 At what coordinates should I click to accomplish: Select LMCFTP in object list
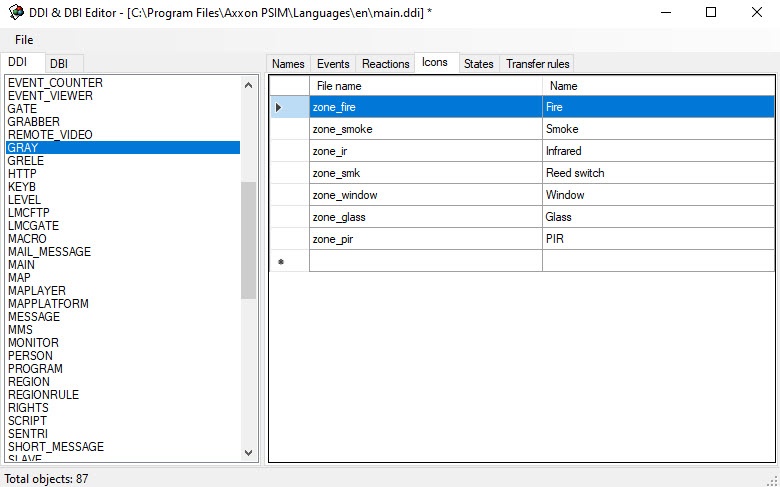coord(123,212)
